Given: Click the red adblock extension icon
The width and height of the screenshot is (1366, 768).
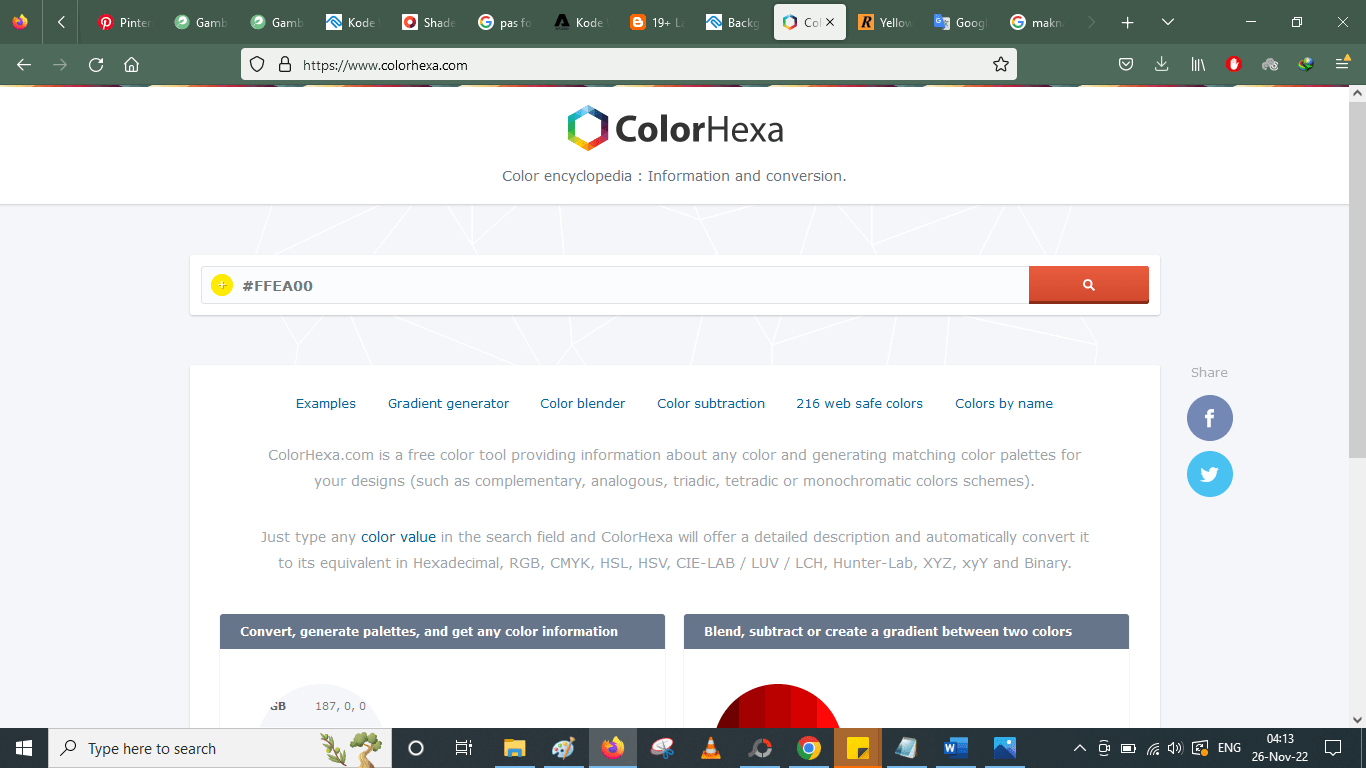Looking at the screenshot, I should 1234,65.
